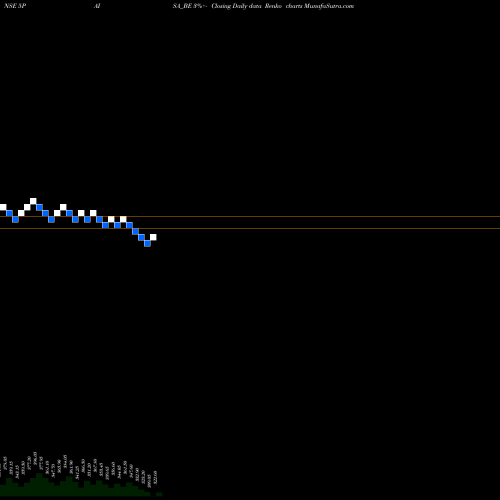Select the lowest blue Renko brick
Screen dimensions: 500x500
coord(147,243)
